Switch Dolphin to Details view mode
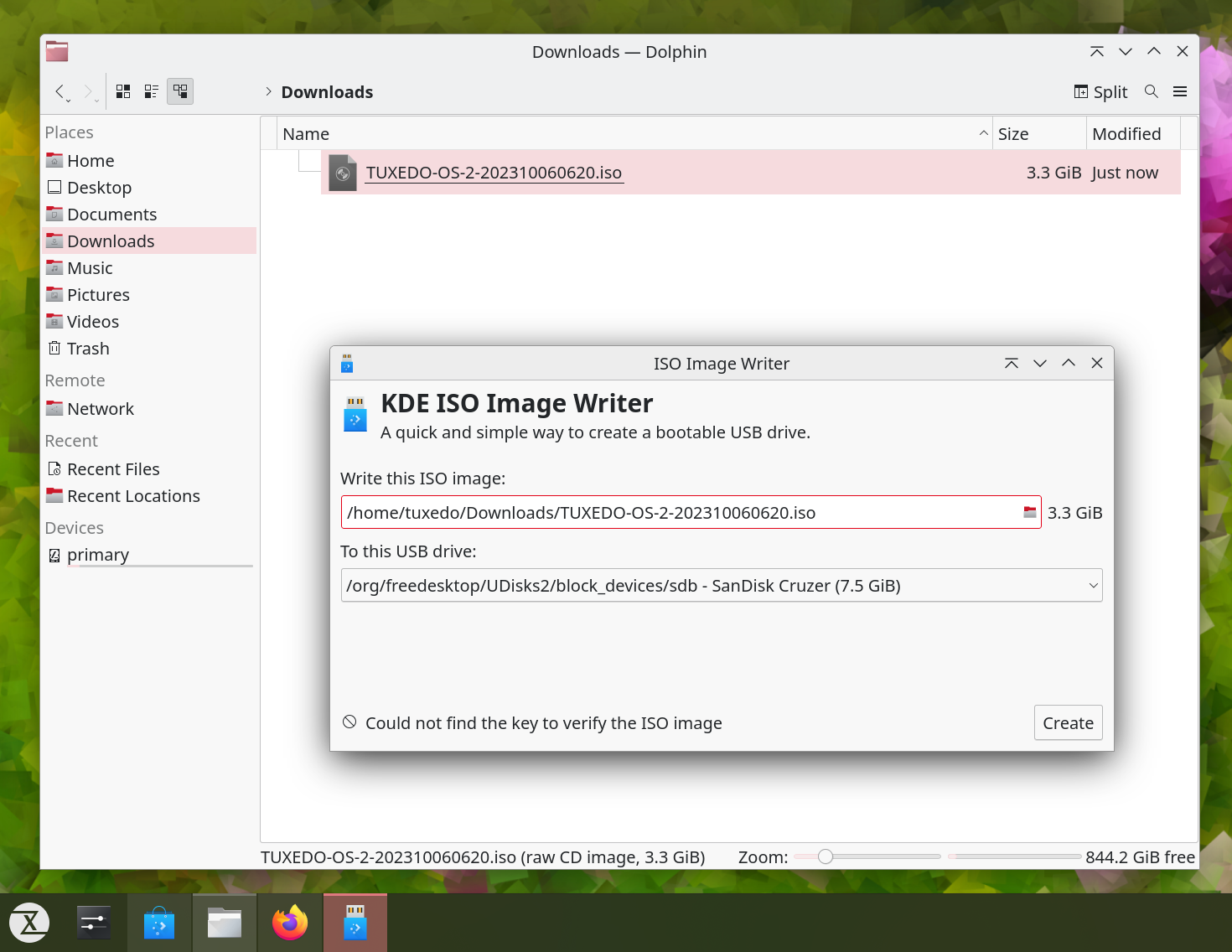Screen dimensions: 1232x952 pos(180,91)
